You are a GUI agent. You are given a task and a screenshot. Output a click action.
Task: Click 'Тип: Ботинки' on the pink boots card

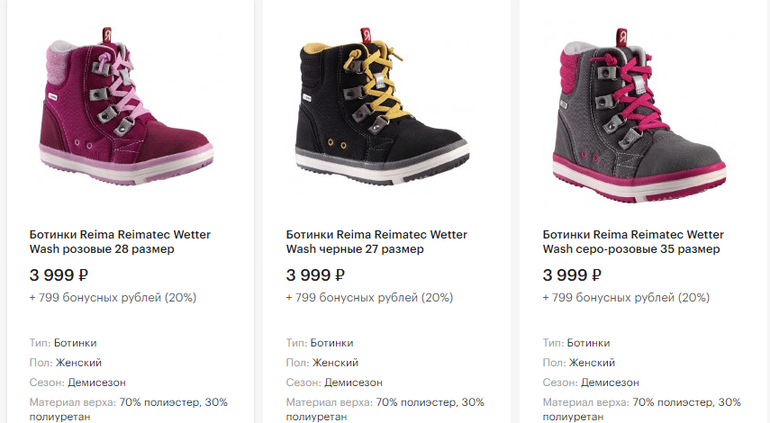click(x=62, y=343)
